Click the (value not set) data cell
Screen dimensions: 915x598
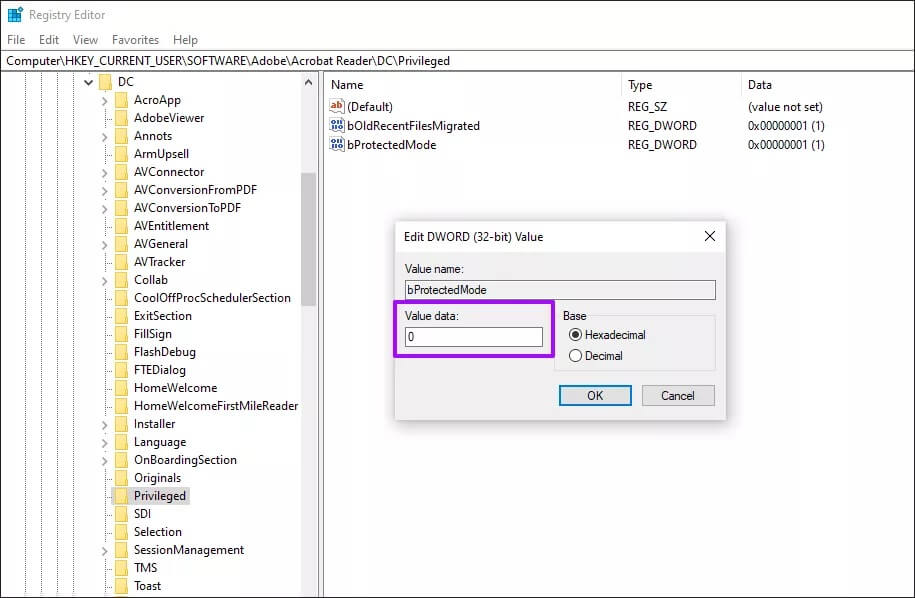[x=785, y=107]
